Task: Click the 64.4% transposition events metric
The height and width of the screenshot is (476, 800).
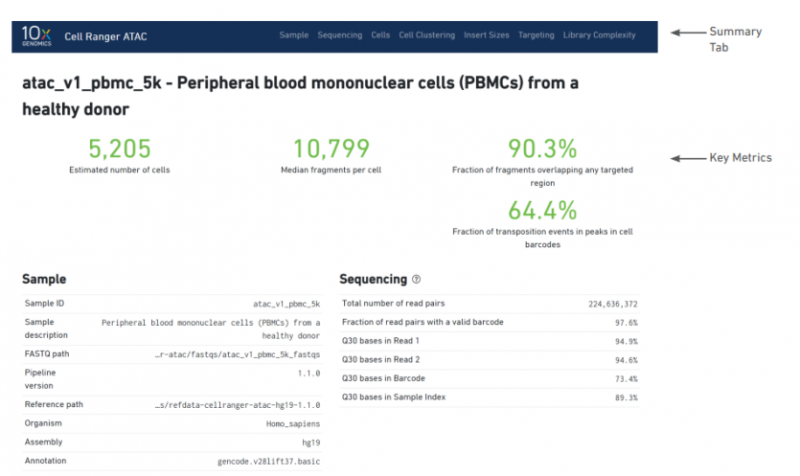Action: 542,211
